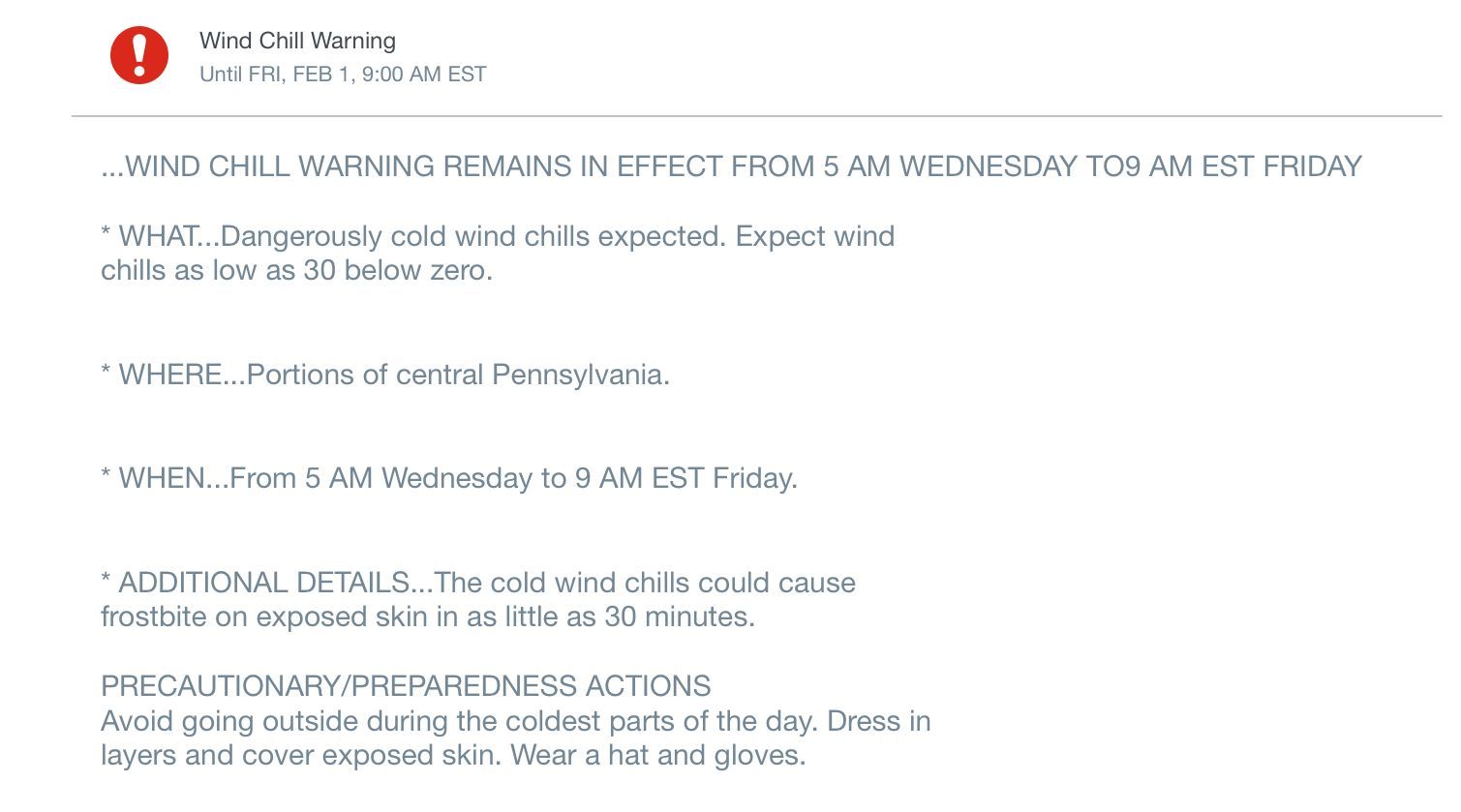1461x812 pixels.
Task: Click the "PRECAUTIONARY/PREPAREDNESS ACTIONS" heading
Action: (406, 686)
